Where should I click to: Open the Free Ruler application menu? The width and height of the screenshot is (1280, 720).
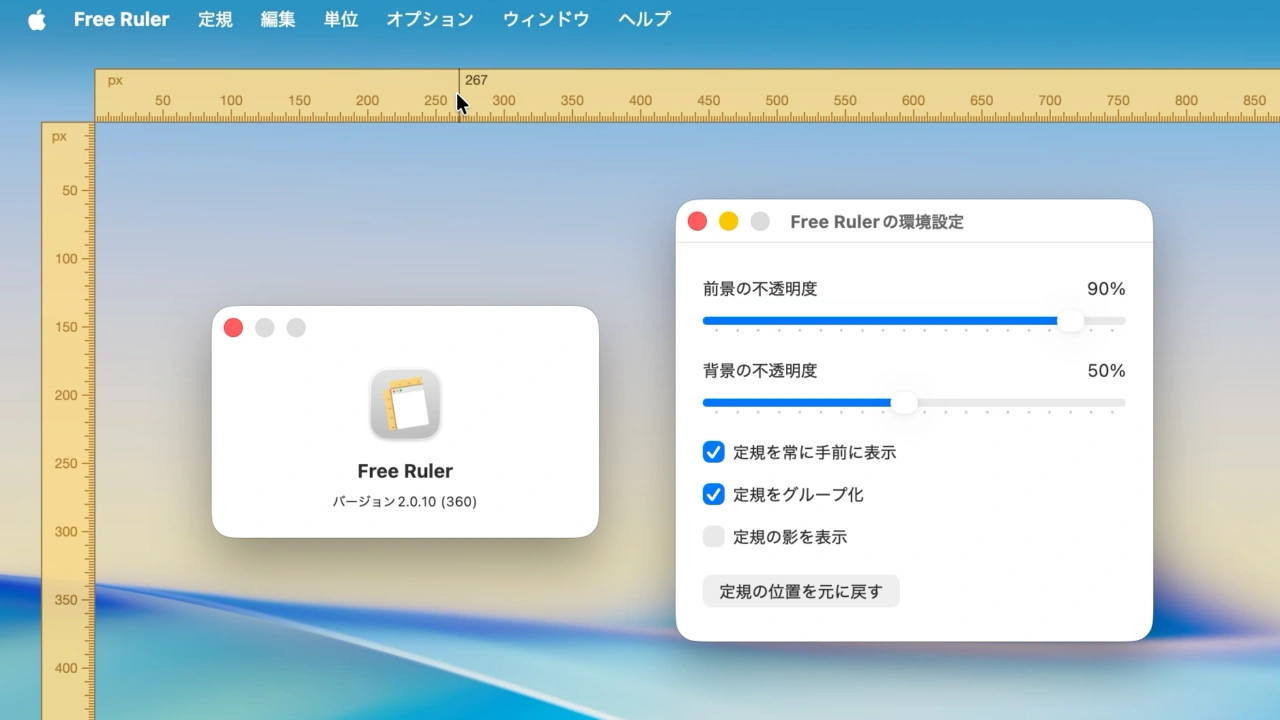(121, 19)
